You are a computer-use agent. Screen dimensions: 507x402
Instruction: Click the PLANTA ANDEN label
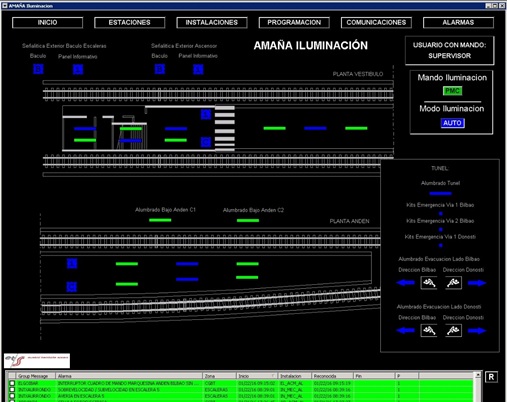[349, 221]
